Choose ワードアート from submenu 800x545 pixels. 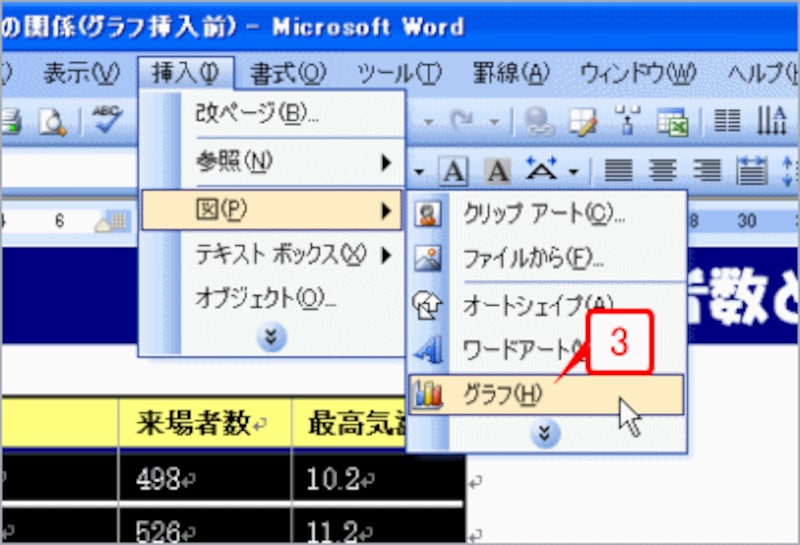coord(546,350)
